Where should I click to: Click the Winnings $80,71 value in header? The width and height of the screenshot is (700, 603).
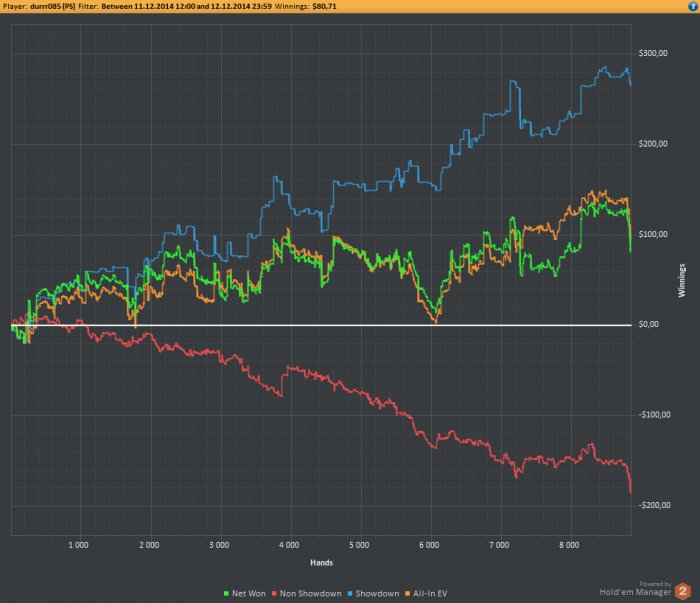tap(324, 6)
